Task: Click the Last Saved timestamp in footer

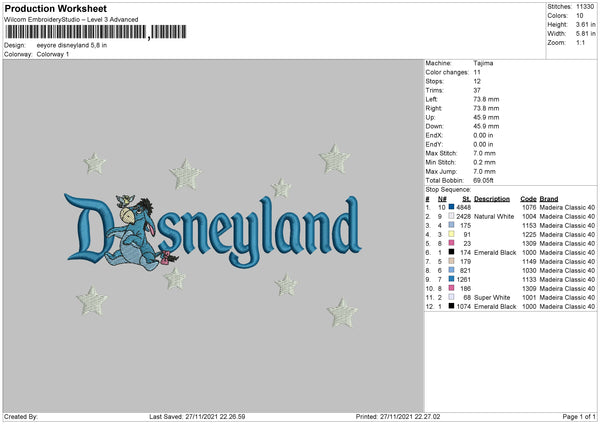Action: [x=197, y=417]
